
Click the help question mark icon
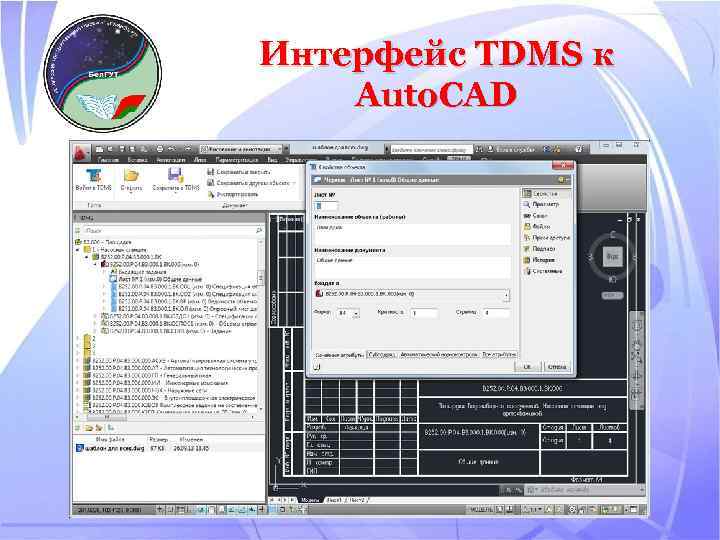(579, 149)
